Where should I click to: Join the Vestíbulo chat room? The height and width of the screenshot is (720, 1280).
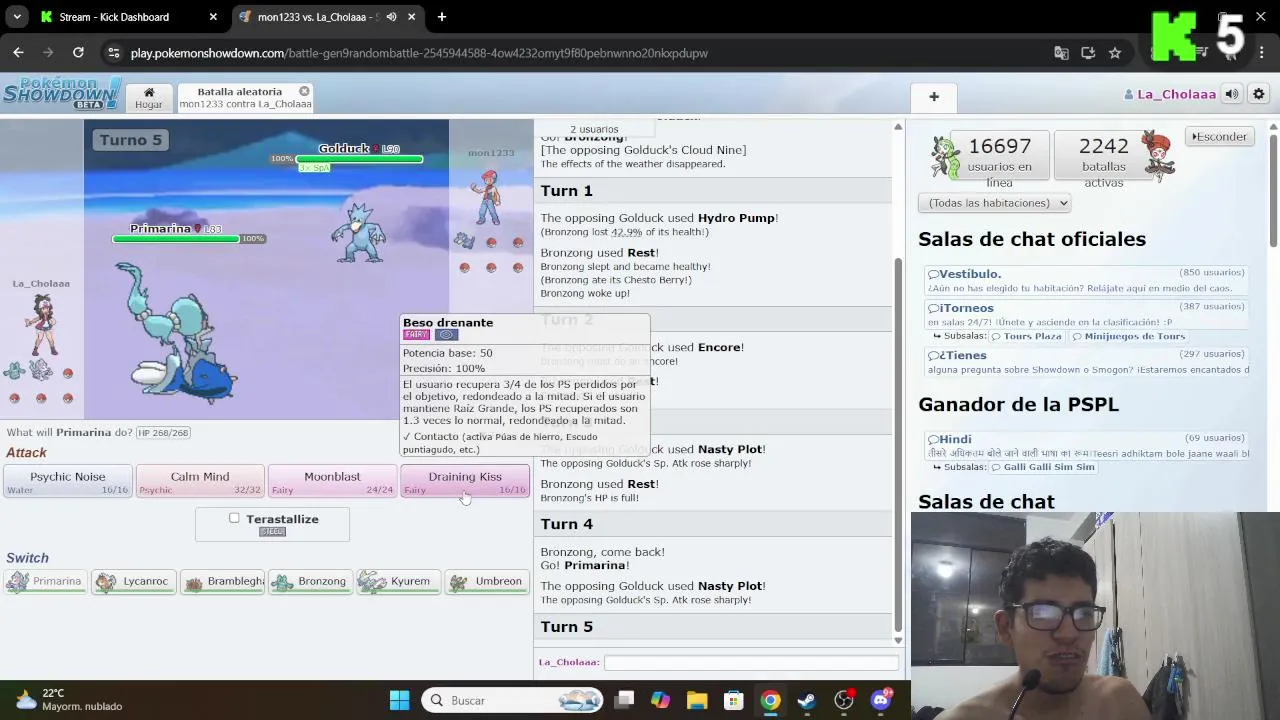1086,281
